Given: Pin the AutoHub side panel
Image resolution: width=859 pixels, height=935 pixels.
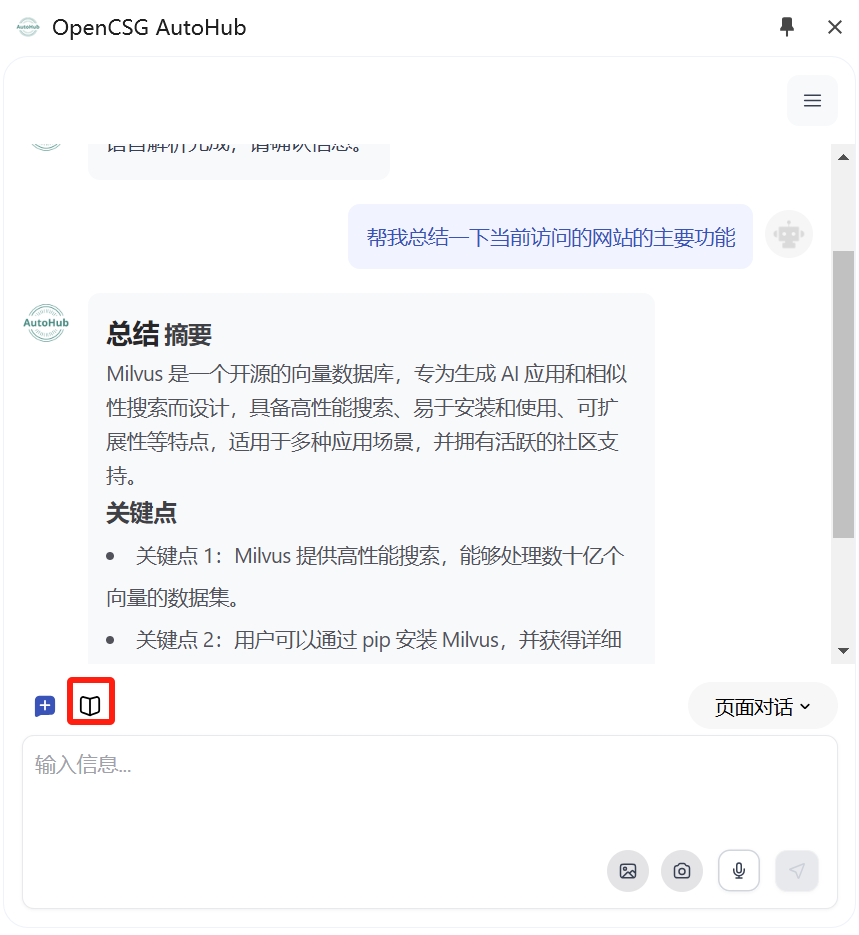Looking at the screenshot, I should click(x=787, y=27).
